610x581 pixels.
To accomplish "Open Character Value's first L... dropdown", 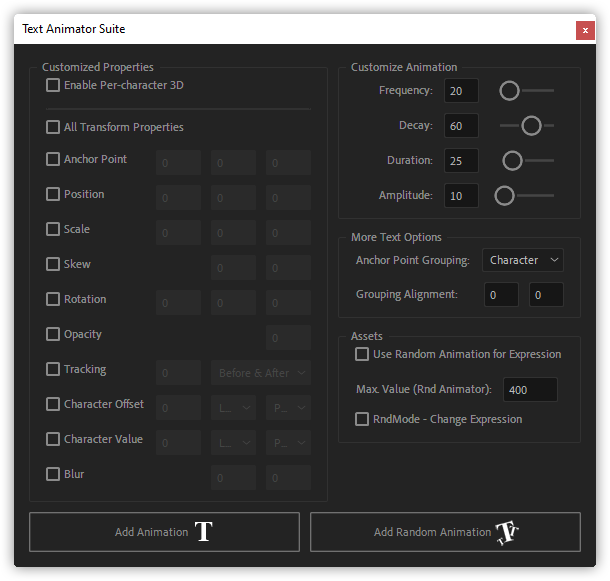I will [233, 443].
